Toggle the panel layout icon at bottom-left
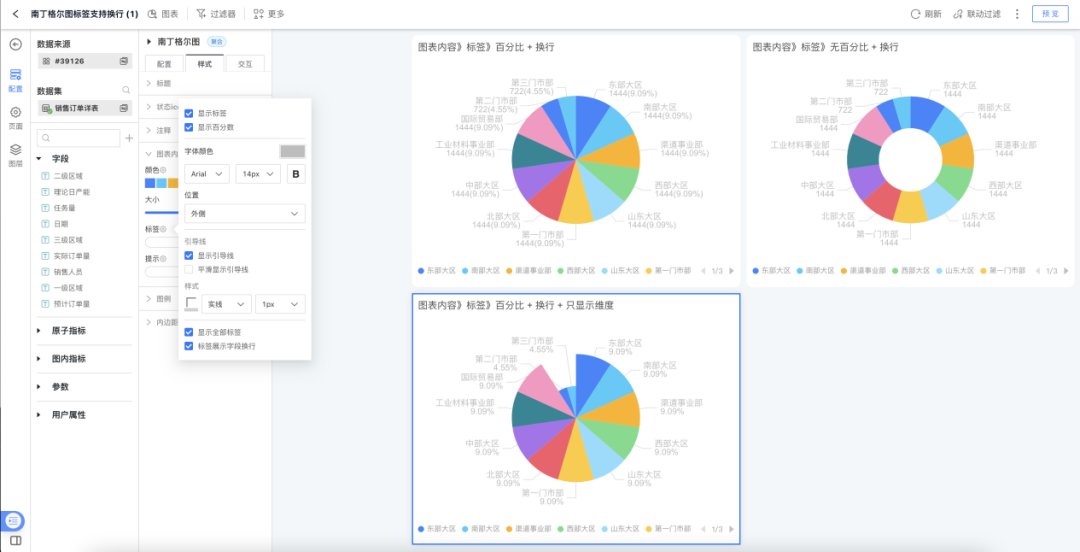 click(x=15, y=541)
